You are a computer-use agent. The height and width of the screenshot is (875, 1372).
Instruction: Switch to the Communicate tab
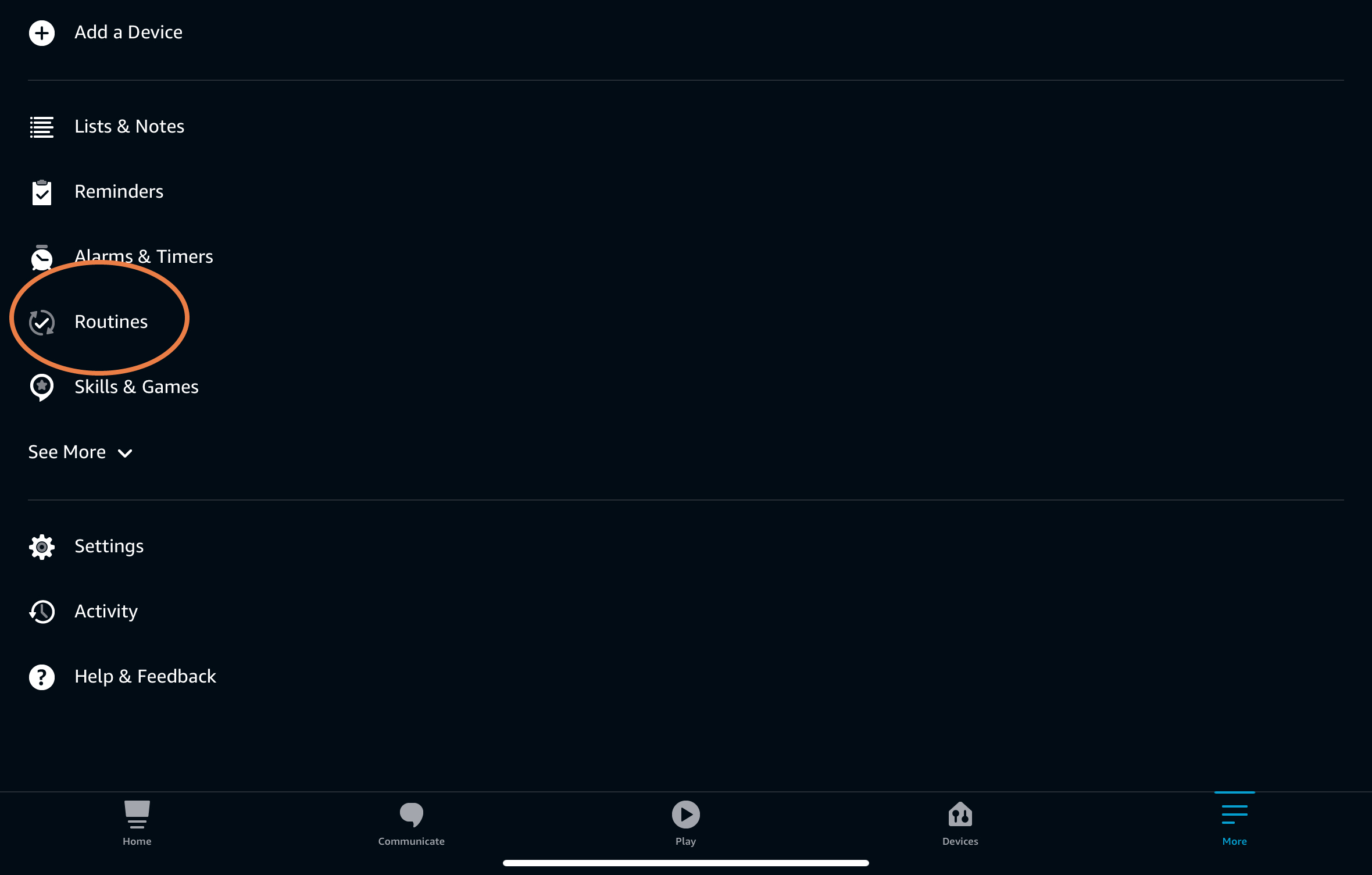coord(410,820)
